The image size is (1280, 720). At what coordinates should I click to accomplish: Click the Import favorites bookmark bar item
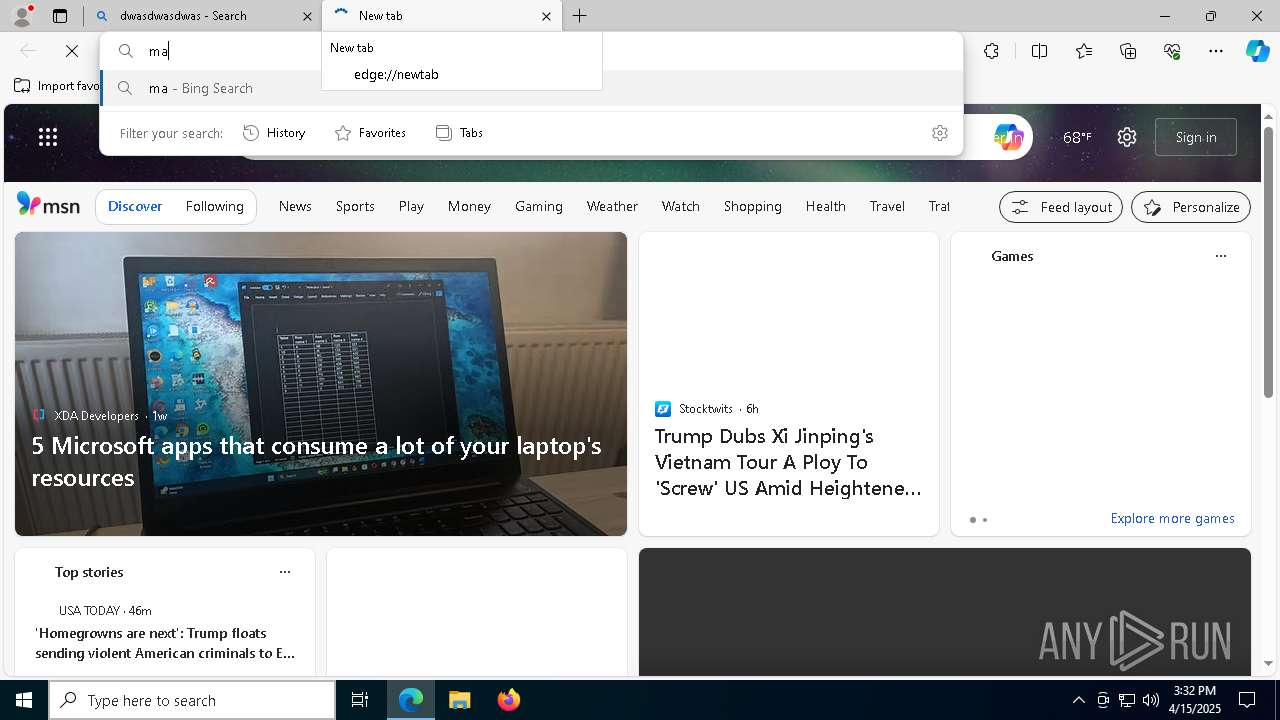coord(57,86)
